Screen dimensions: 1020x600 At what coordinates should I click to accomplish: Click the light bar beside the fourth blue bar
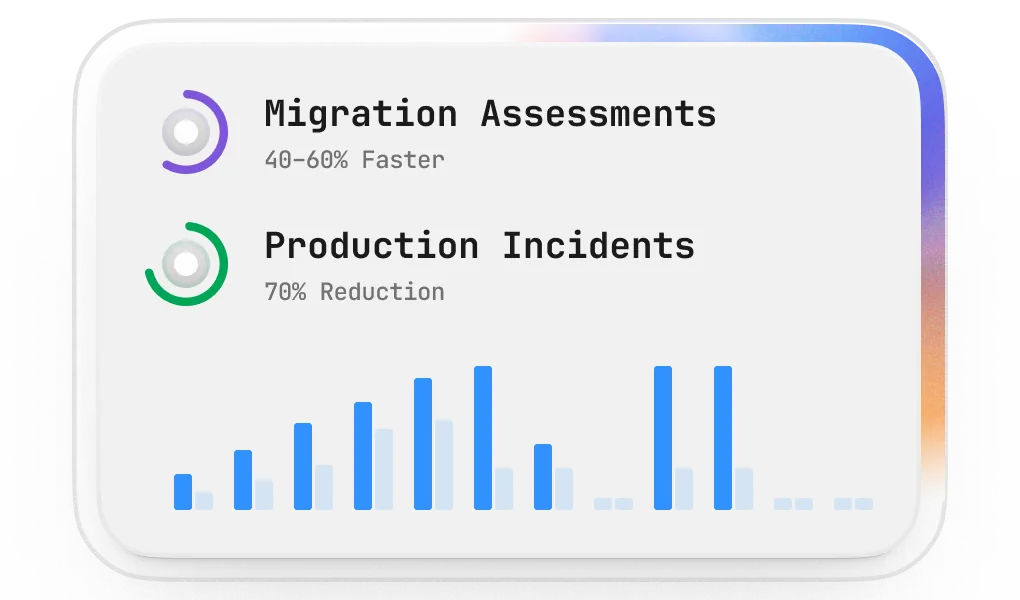[x=383, y=469]
